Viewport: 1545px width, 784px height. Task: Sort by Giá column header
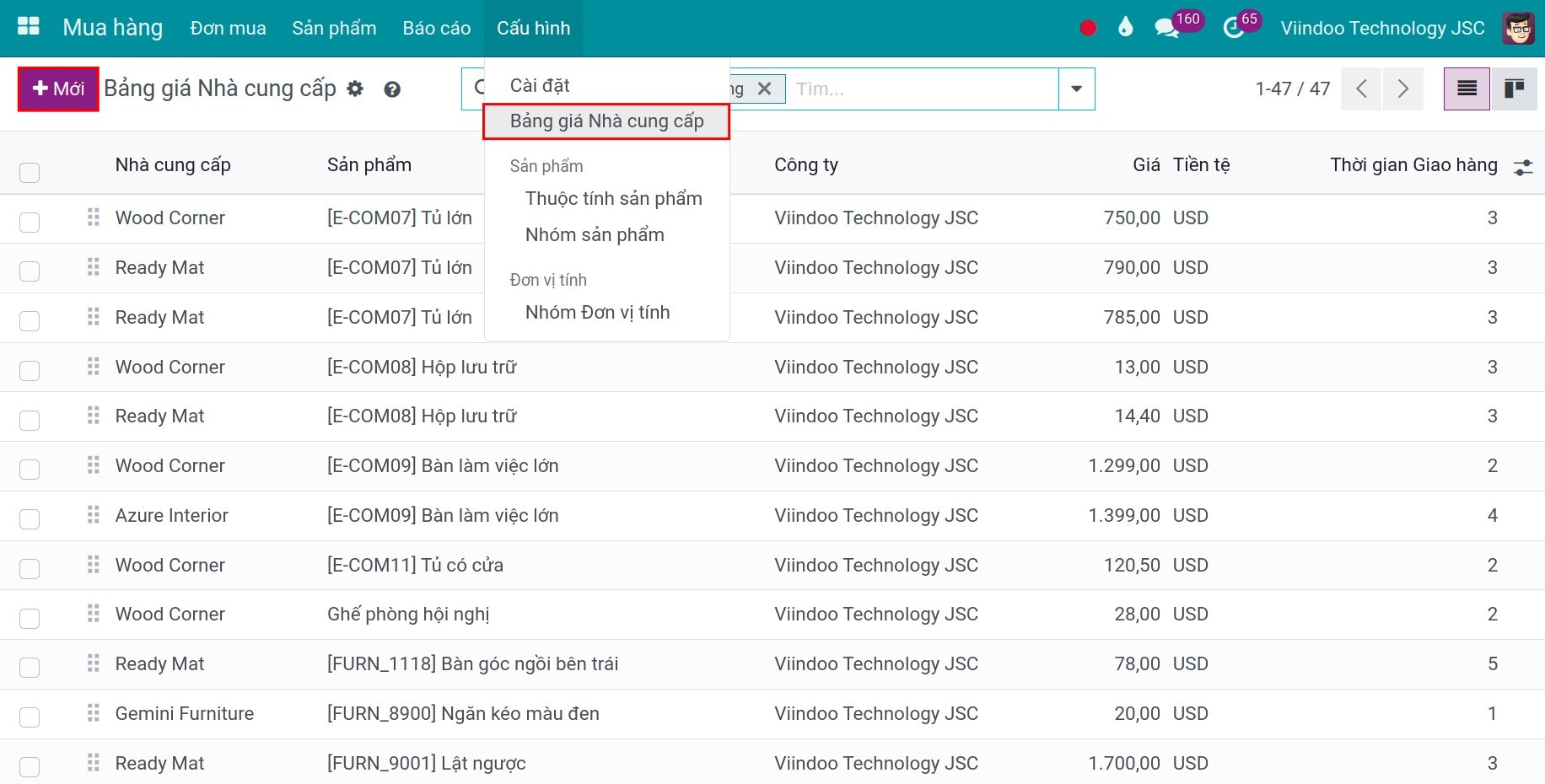1146,164
